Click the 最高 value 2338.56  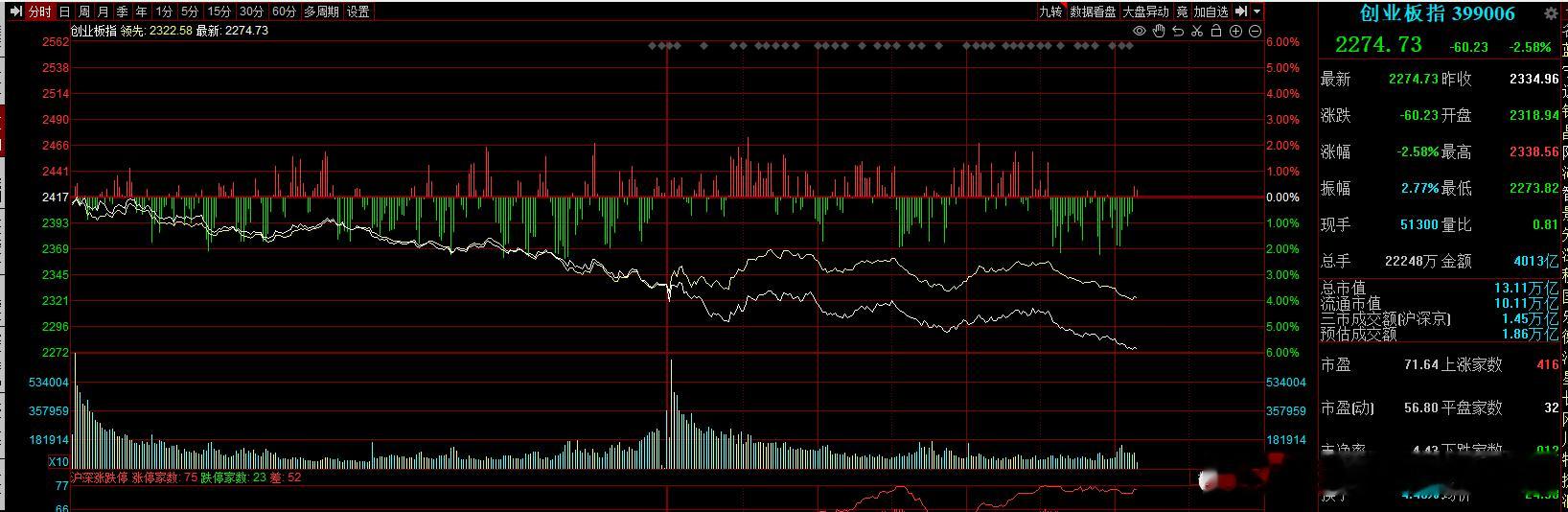1533,151
